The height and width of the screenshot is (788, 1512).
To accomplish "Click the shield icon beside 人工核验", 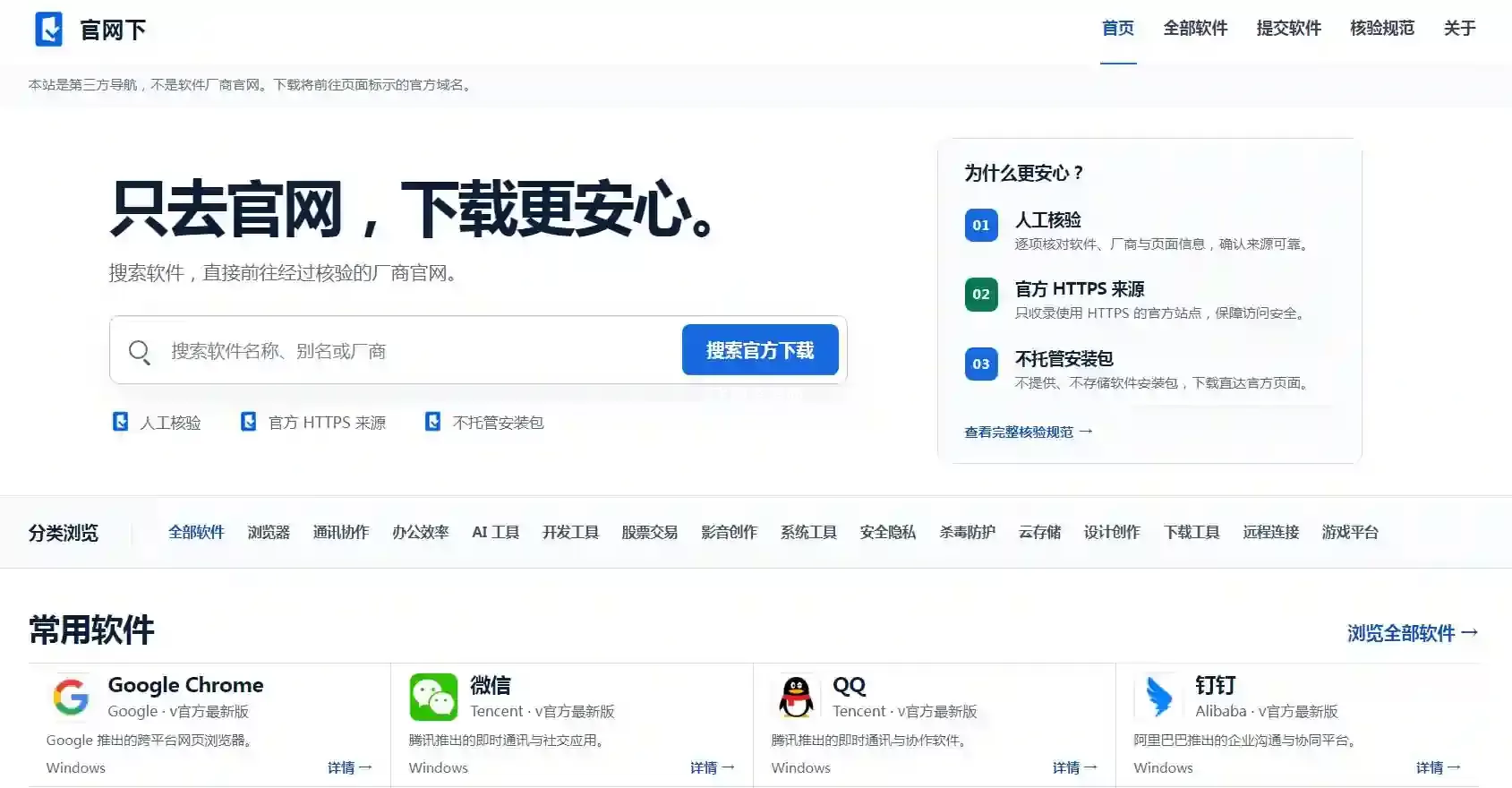I will [120, 422].
